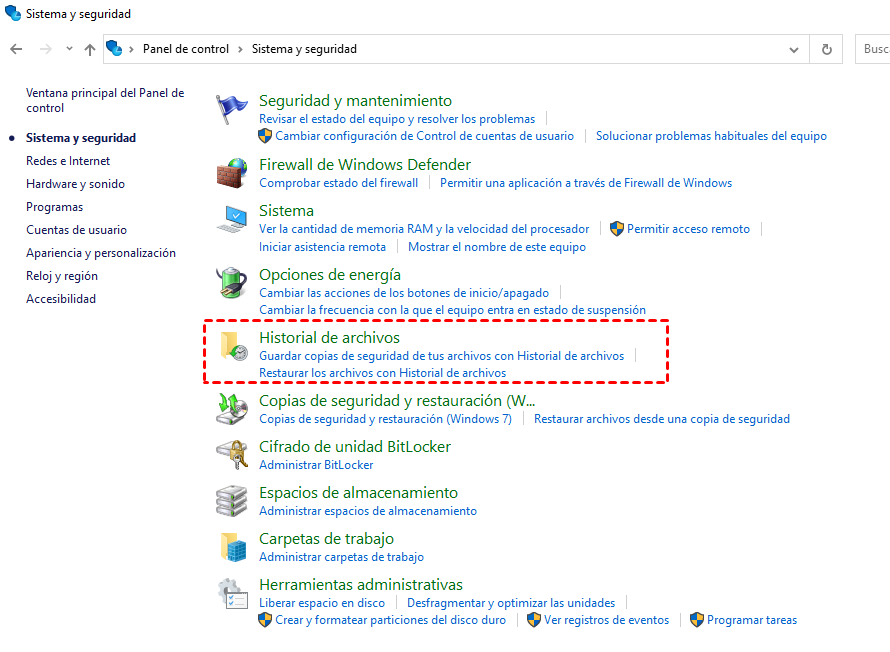Click the Firewall de Windows Defender brick icon
The width and height of the screenshot is (890, 652).
[233, 173]
